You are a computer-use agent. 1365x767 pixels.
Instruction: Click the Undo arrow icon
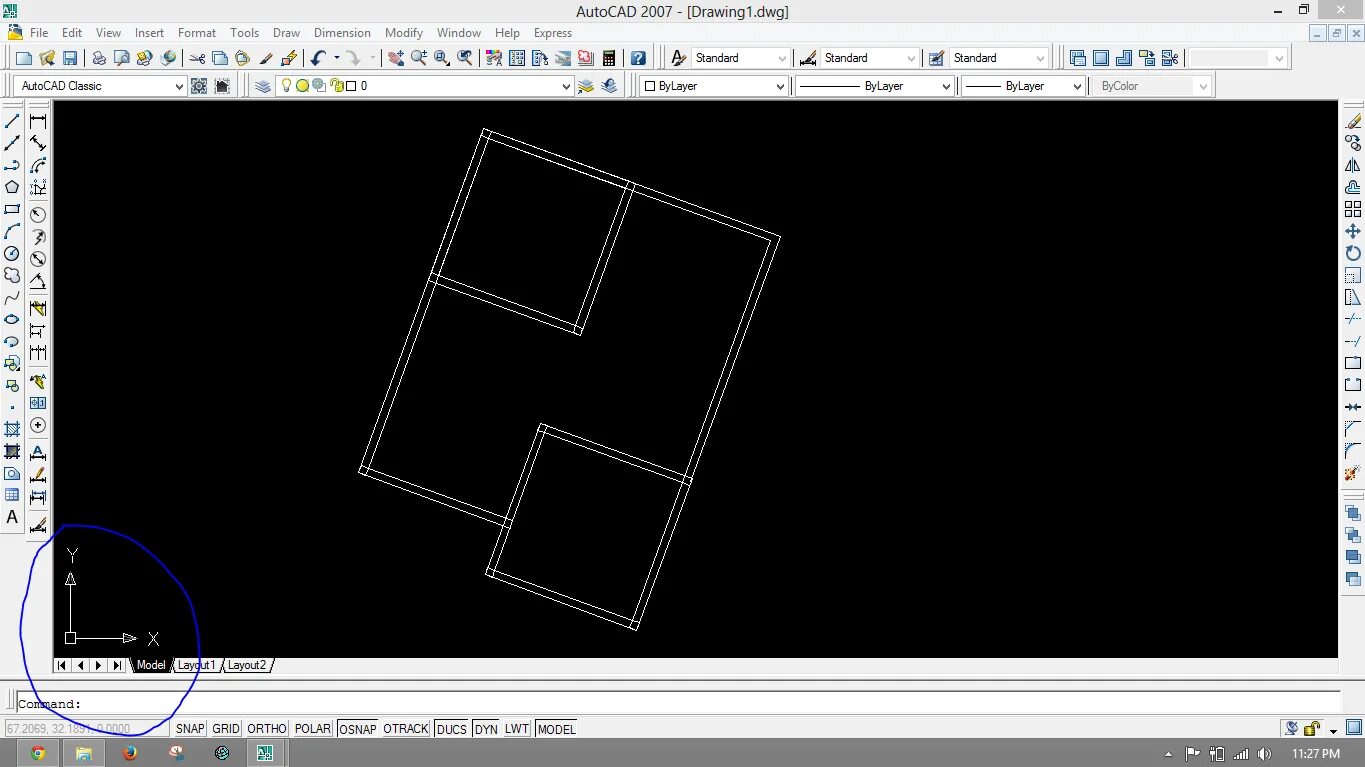pos(318,58)
